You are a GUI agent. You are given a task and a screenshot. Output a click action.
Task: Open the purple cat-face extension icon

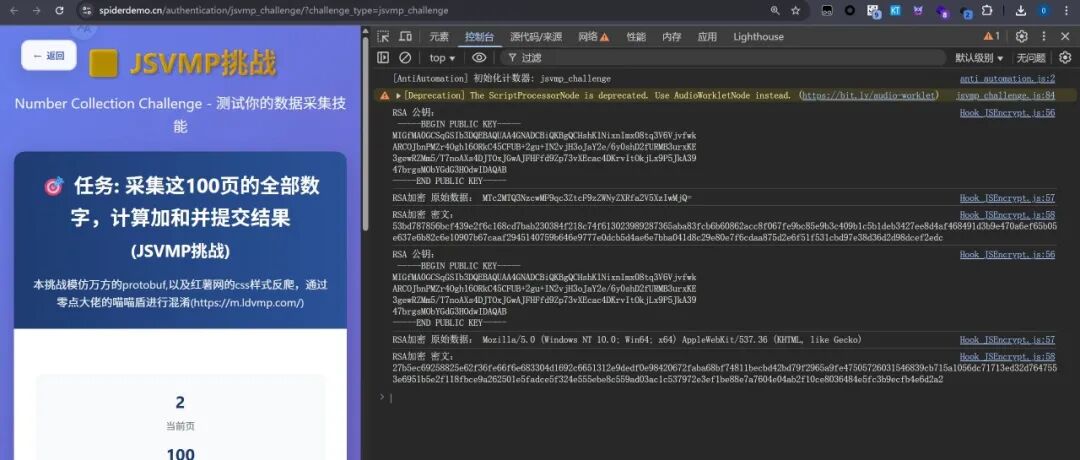pyautogui.click(x=918, y=10)
